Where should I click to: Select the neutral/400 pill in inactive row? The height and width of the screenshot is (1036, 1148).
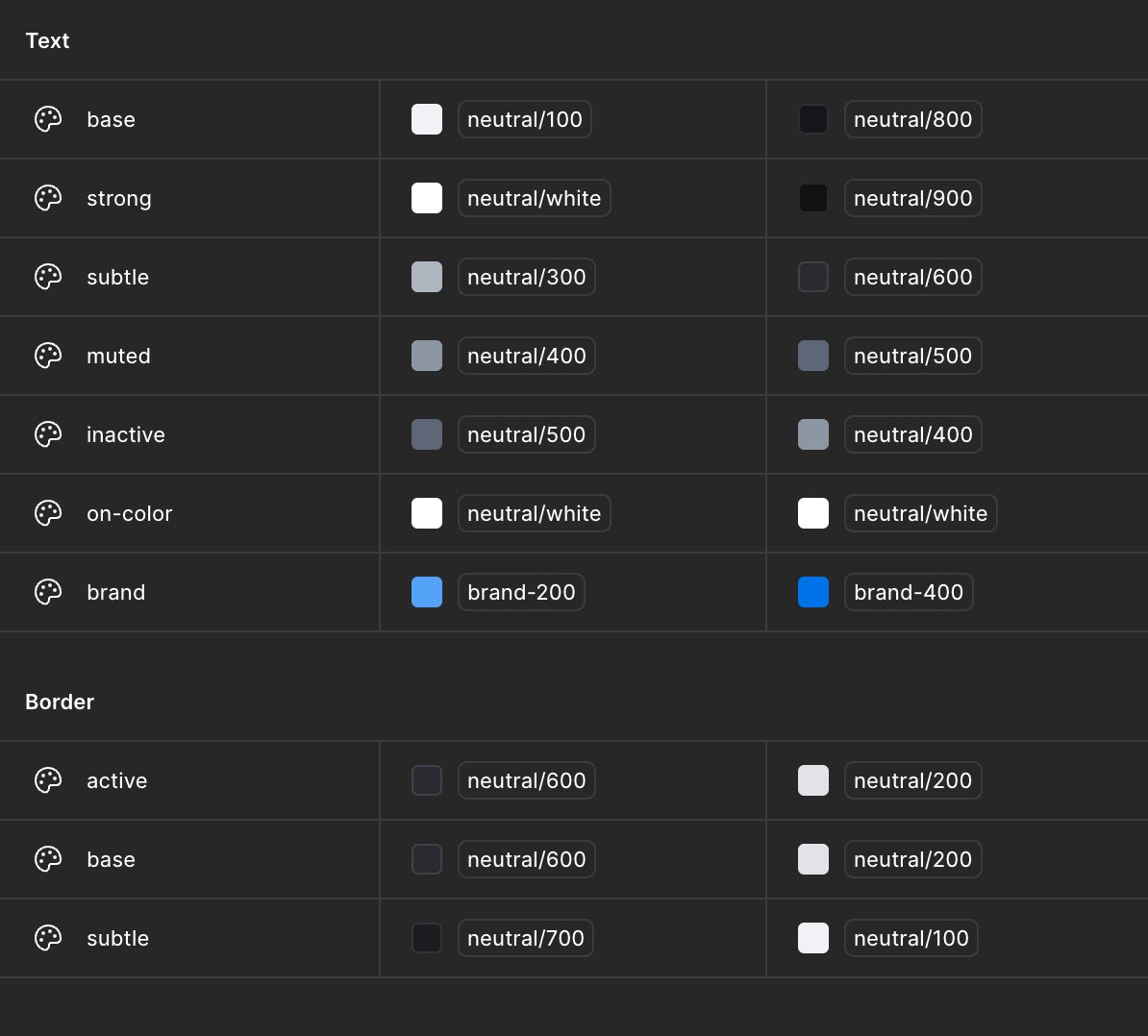[x=913, y=434]
